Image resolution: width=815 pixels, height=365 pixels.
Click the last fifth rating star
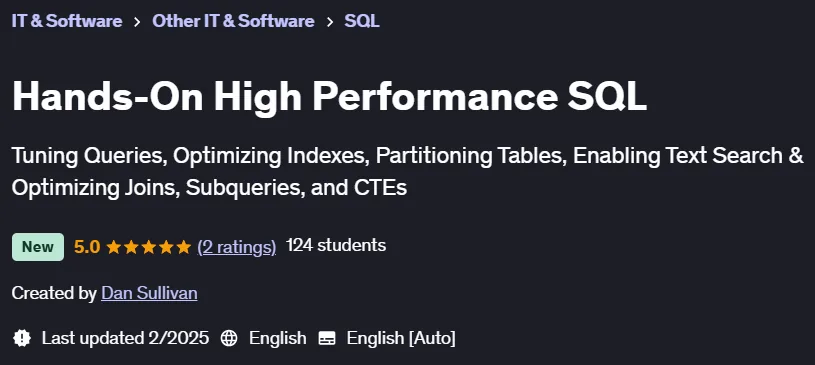click(184, 247)
